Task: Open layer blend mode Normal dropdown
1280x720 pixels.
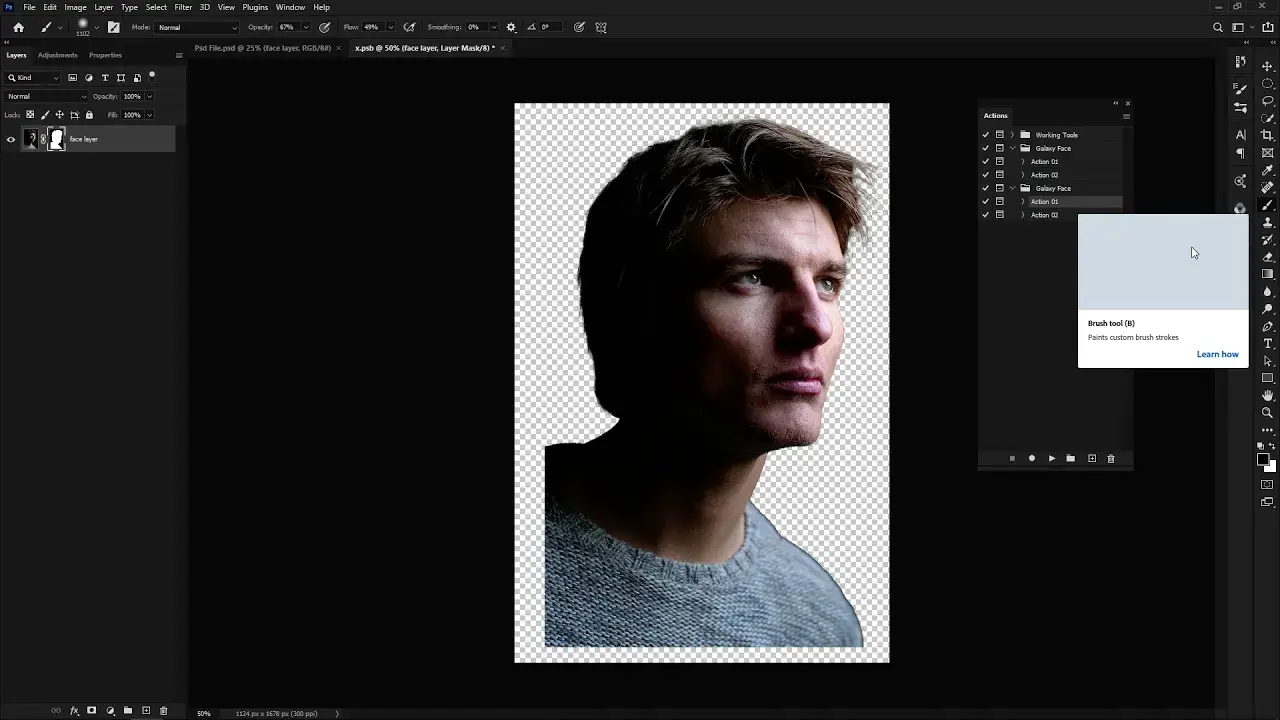Action: coord(47,96)
